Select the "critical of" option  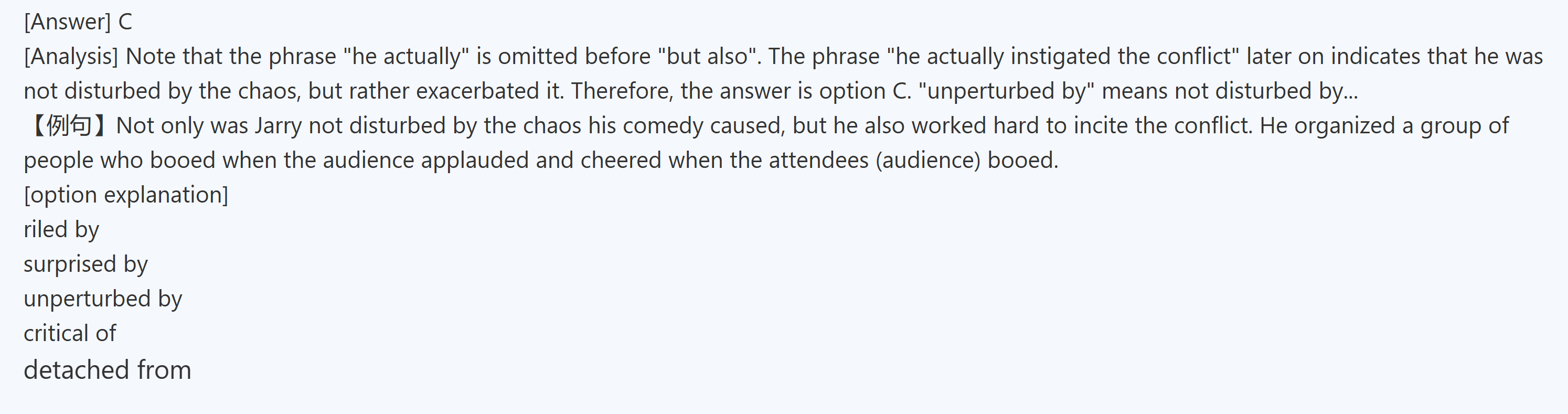[x=70, y=334]
